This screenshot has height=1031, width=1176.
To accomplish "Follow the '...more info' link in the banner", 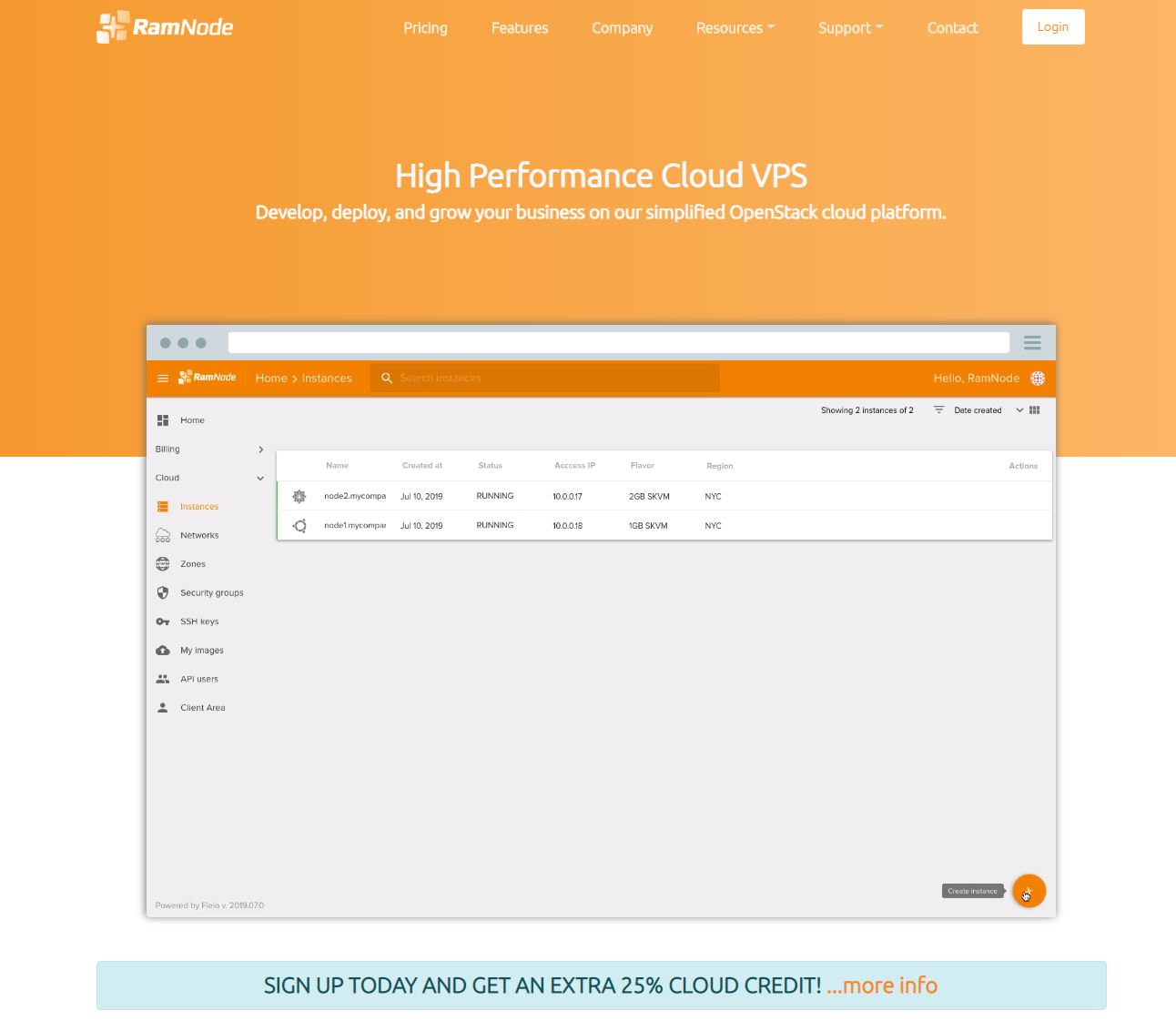I will (x=882, y=986).
